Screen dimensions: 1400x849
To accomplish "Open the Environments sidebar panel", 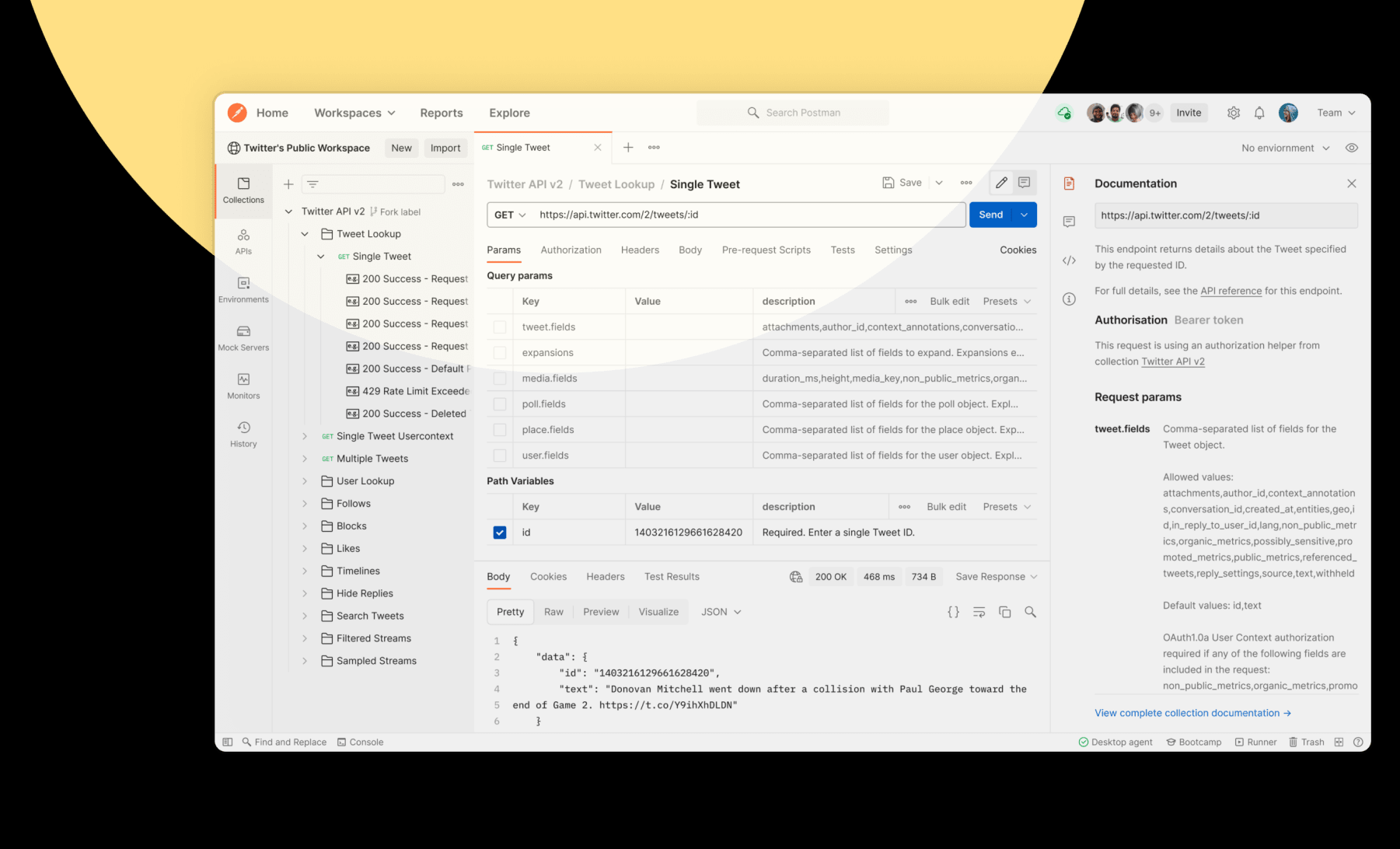I will 243,290.
